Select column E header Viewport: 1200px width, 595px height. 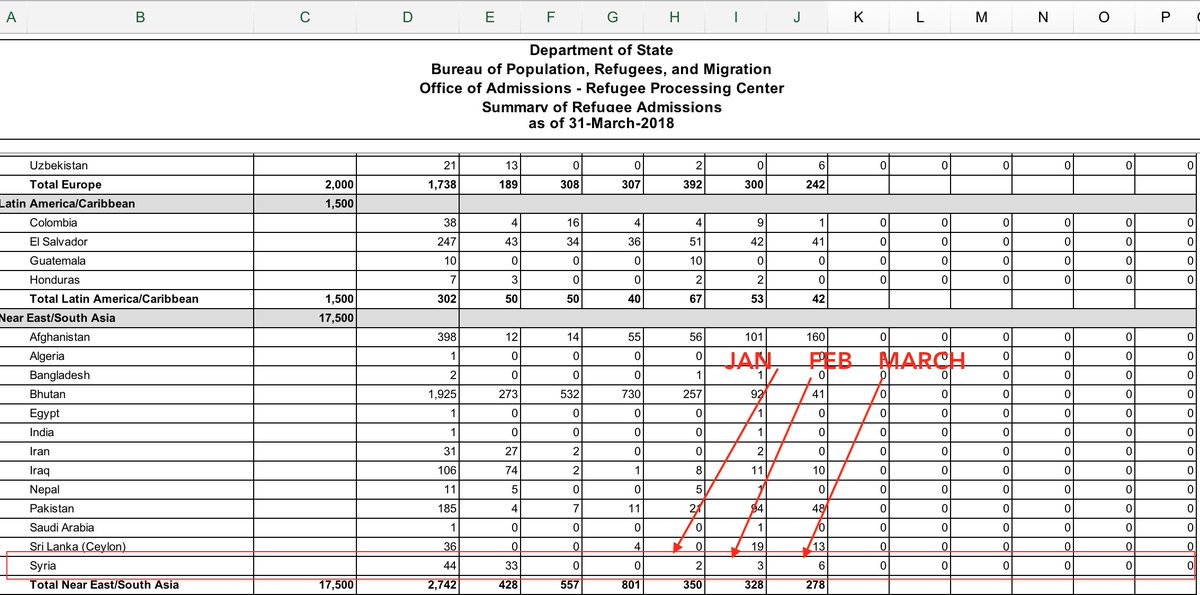[x=489, y=16]
